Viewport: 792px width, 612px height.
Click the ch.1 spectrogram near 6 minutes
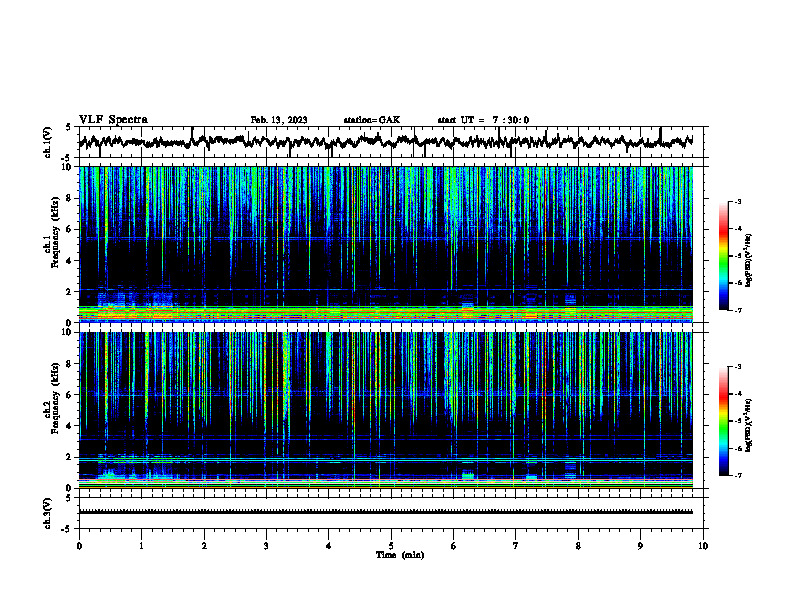pos(454,244)
